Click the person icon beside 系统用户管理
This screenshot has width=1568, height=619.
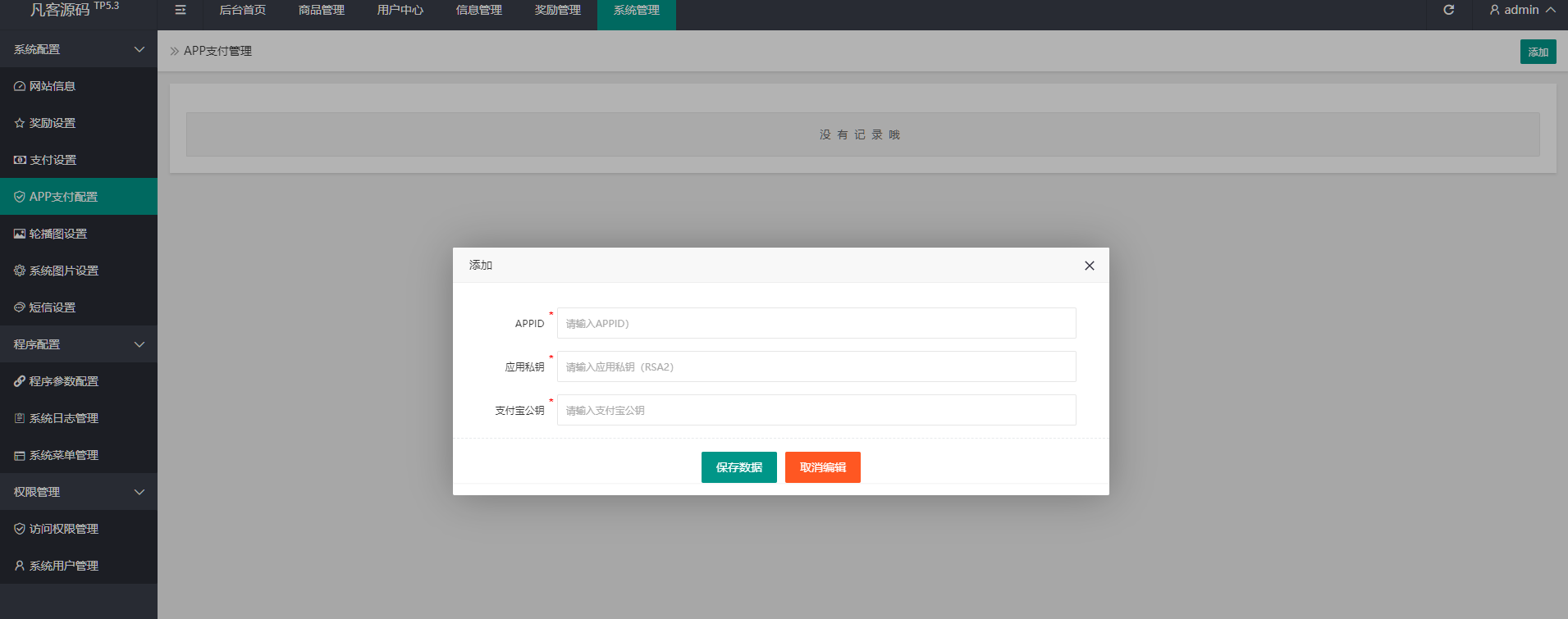20,566
